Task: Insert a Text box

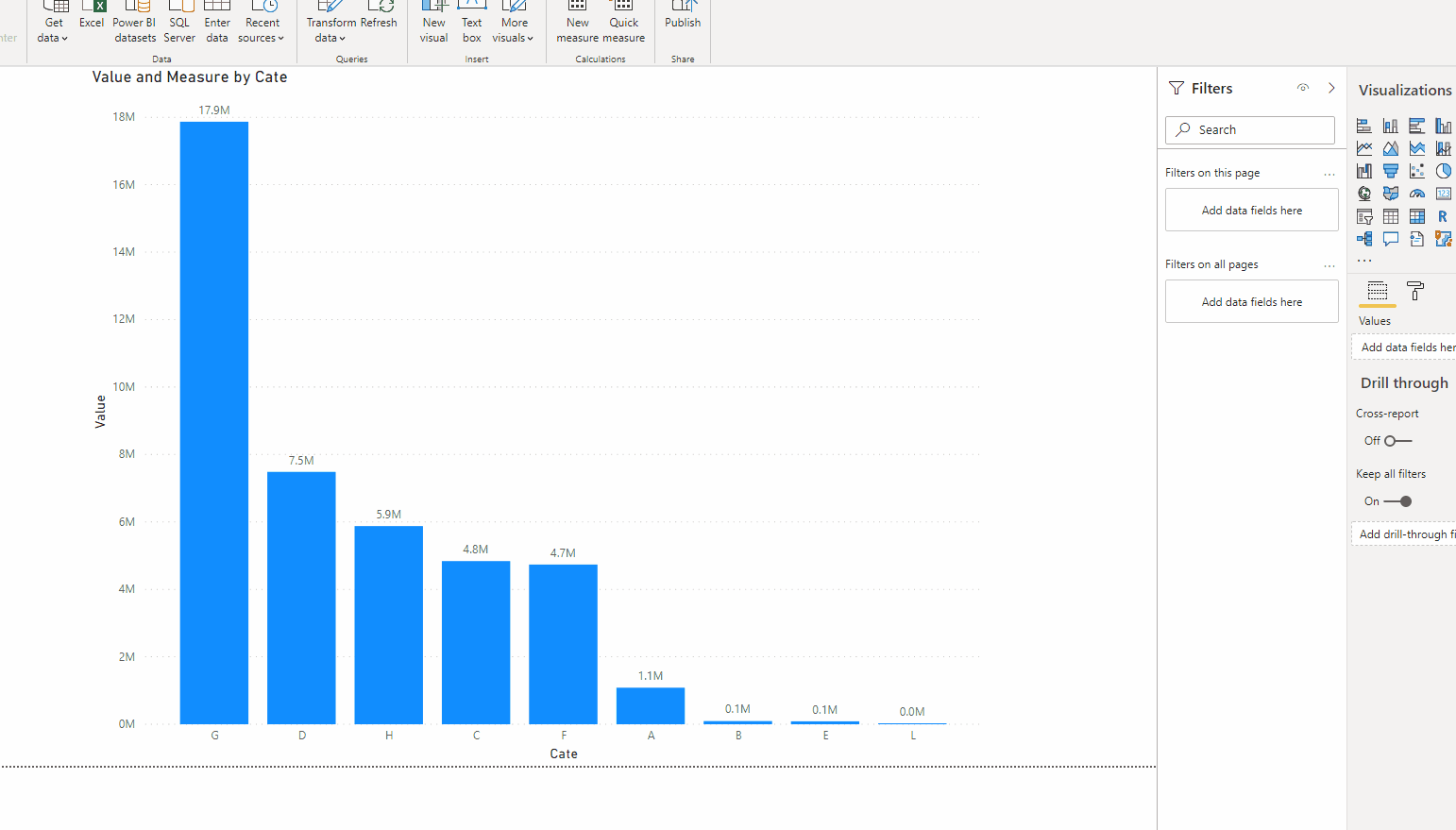Action: 472,23
